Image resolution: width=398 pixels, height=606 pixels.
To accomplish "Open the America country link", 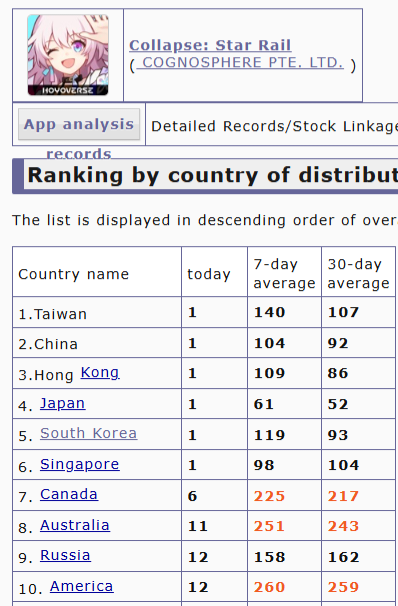I will click(82, 586).
